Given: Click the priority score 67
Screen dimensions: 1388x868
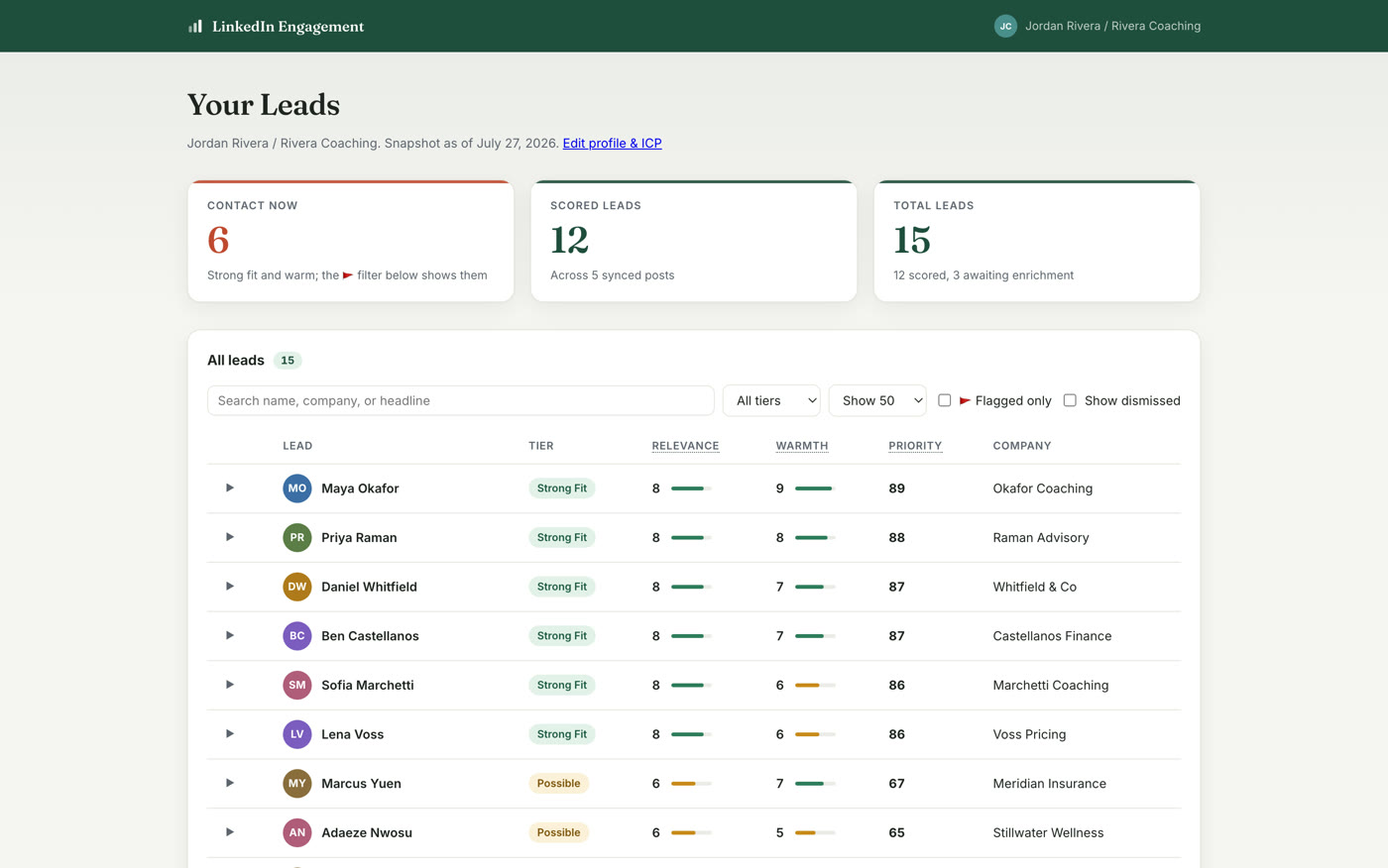Looking at the screenshot, I should tap(896, 783).
